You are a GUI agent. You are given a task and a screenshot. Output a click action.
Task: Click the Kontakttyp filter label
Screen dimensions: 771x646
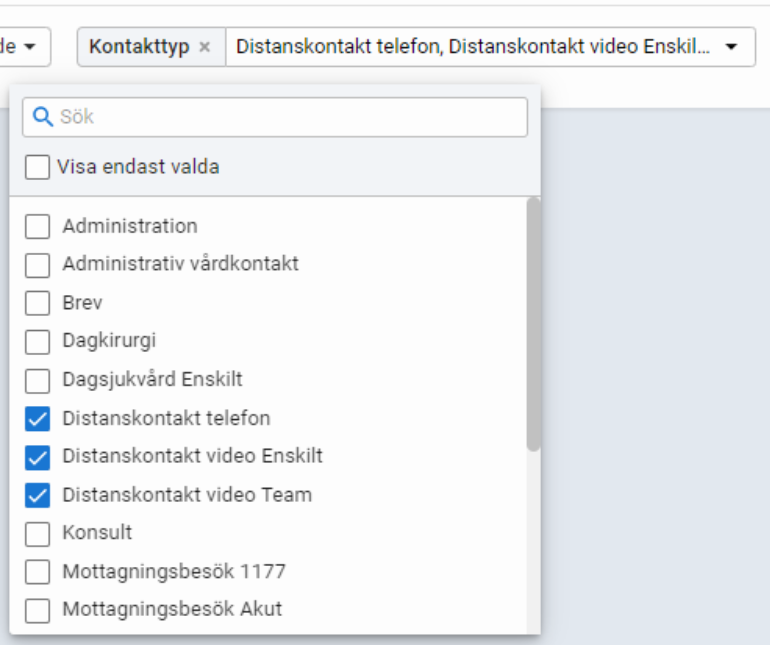(x=138, y=47)
